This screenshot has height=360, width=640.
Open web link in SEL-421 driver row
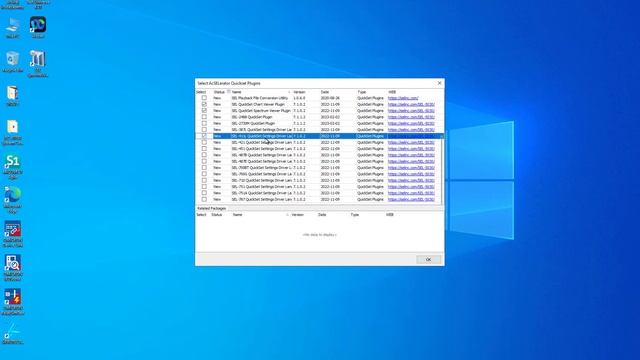click(411, 142)
